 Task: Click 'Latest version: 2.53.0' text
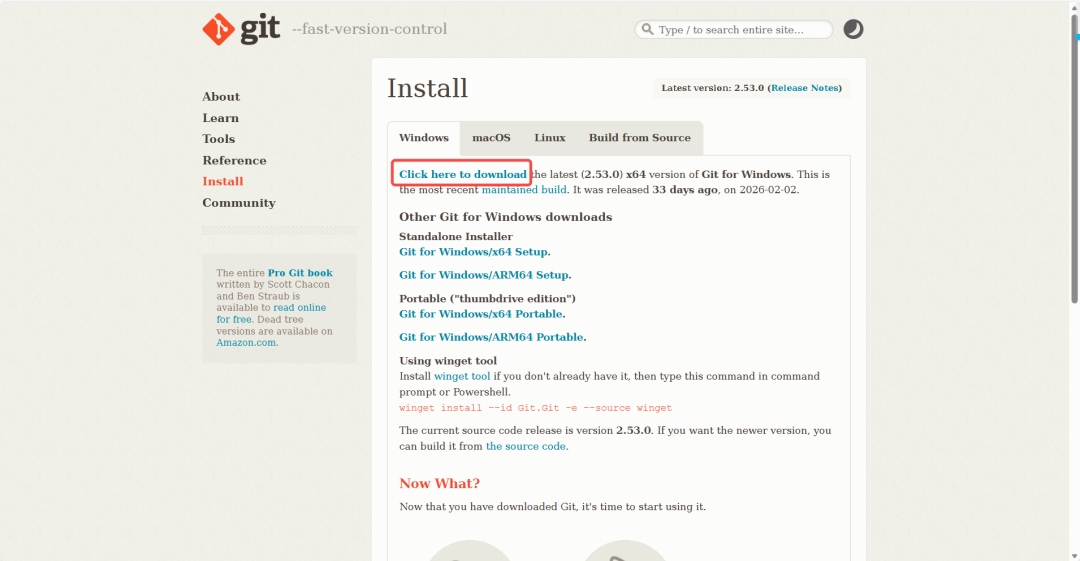click(713, 88)
